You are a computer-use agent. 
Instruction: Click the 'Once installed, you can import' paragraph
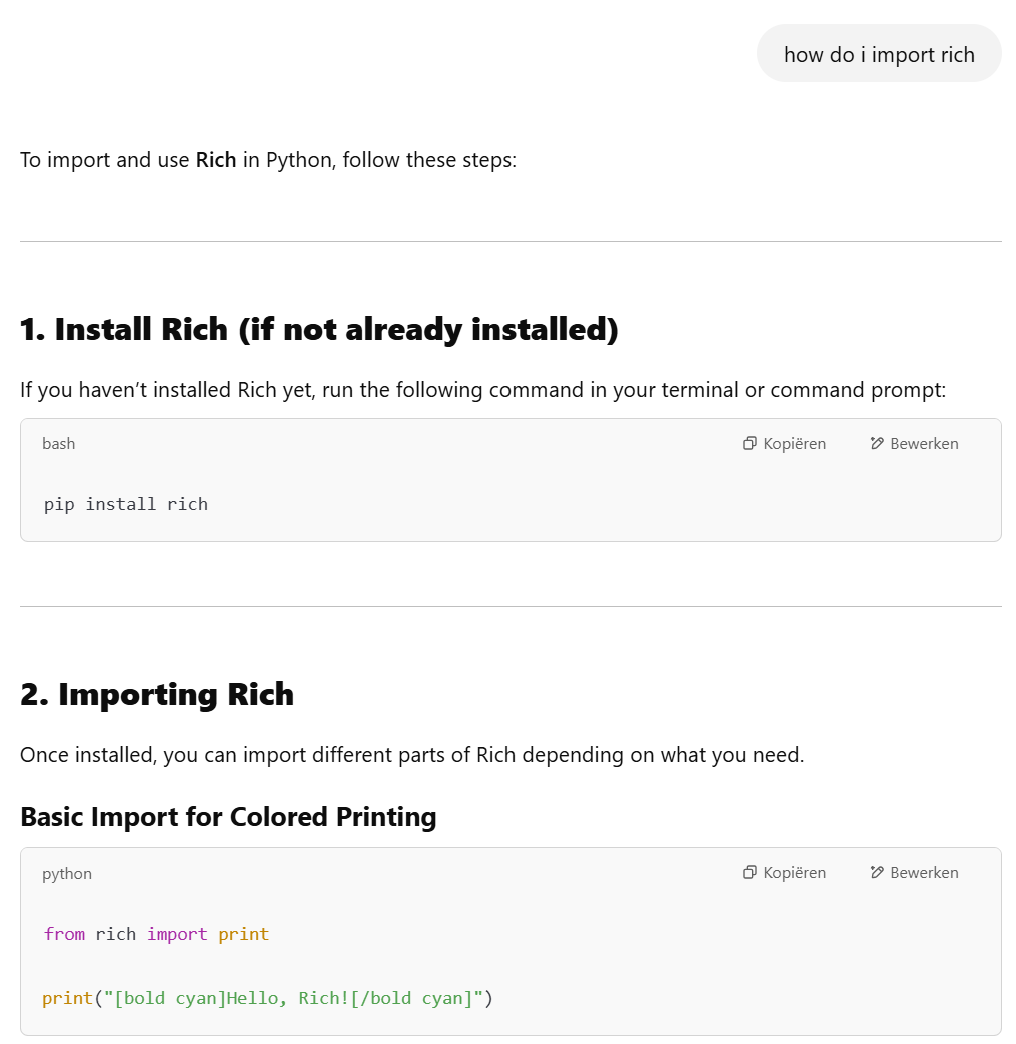(412, 755)
